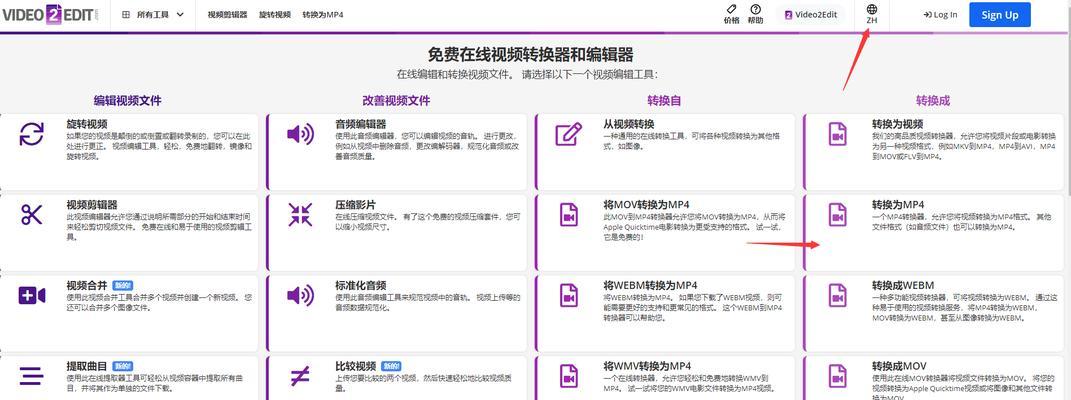Click the 转换为视频 file icon
Screen dimensions: 1071x400
(x=837, y=134)
